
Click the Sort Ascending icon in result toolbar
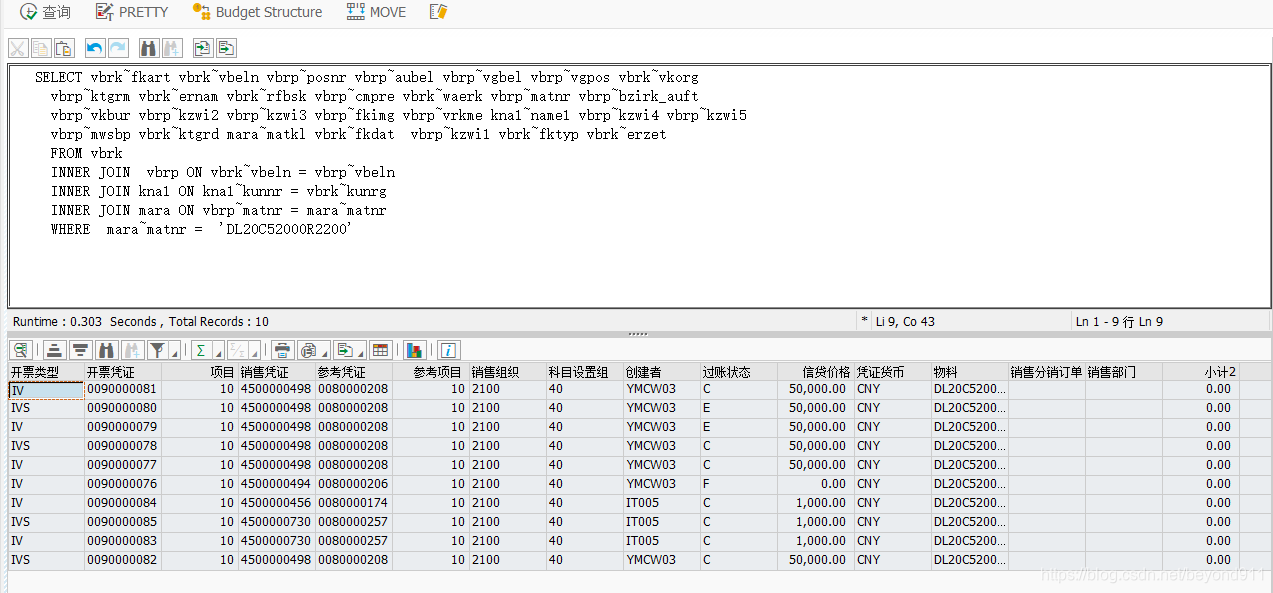click(x=55, y=350)
